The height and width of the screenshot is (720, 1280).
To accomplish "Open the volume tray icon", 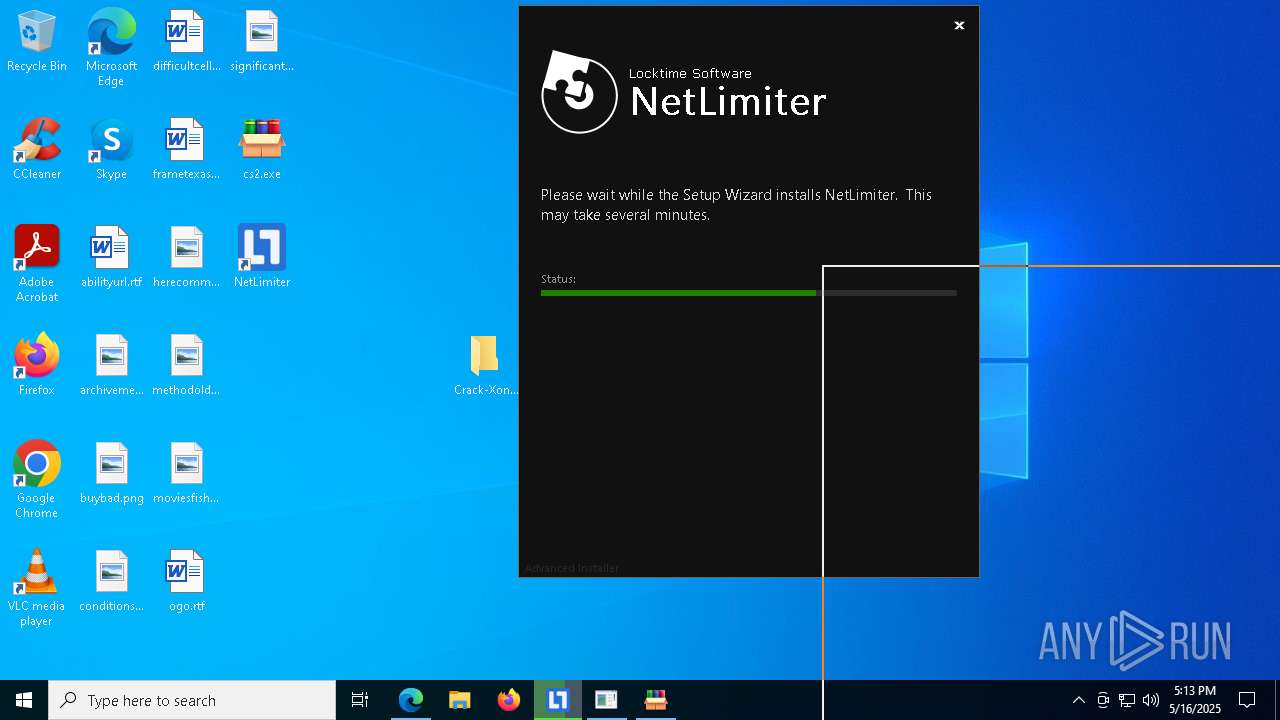I will coord(1151,700).
